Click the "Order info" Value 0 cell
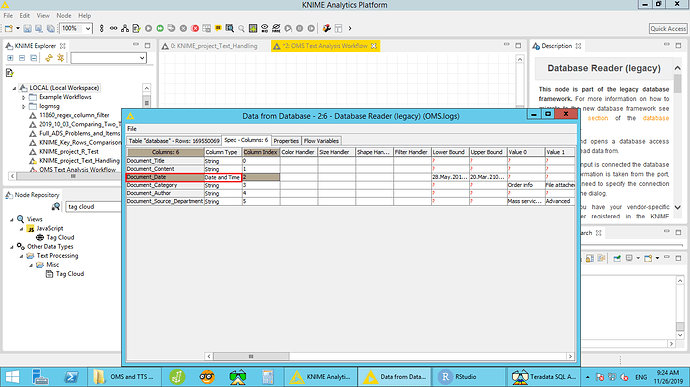The image size is (690, 387). pos(525,185)
